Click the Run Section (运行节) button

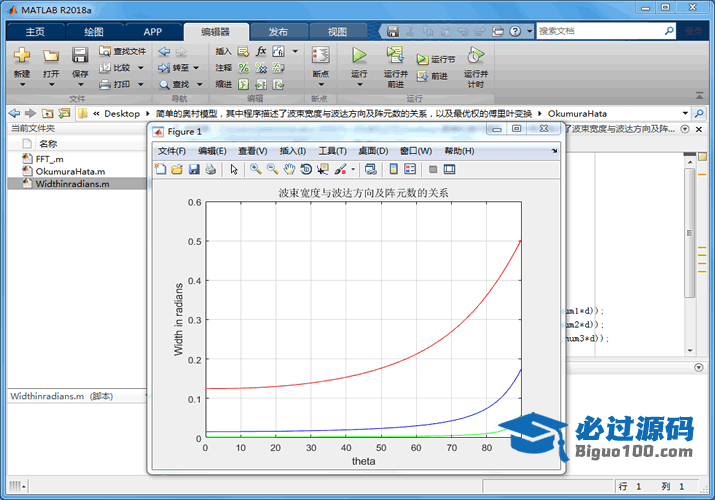pos(436,59)
